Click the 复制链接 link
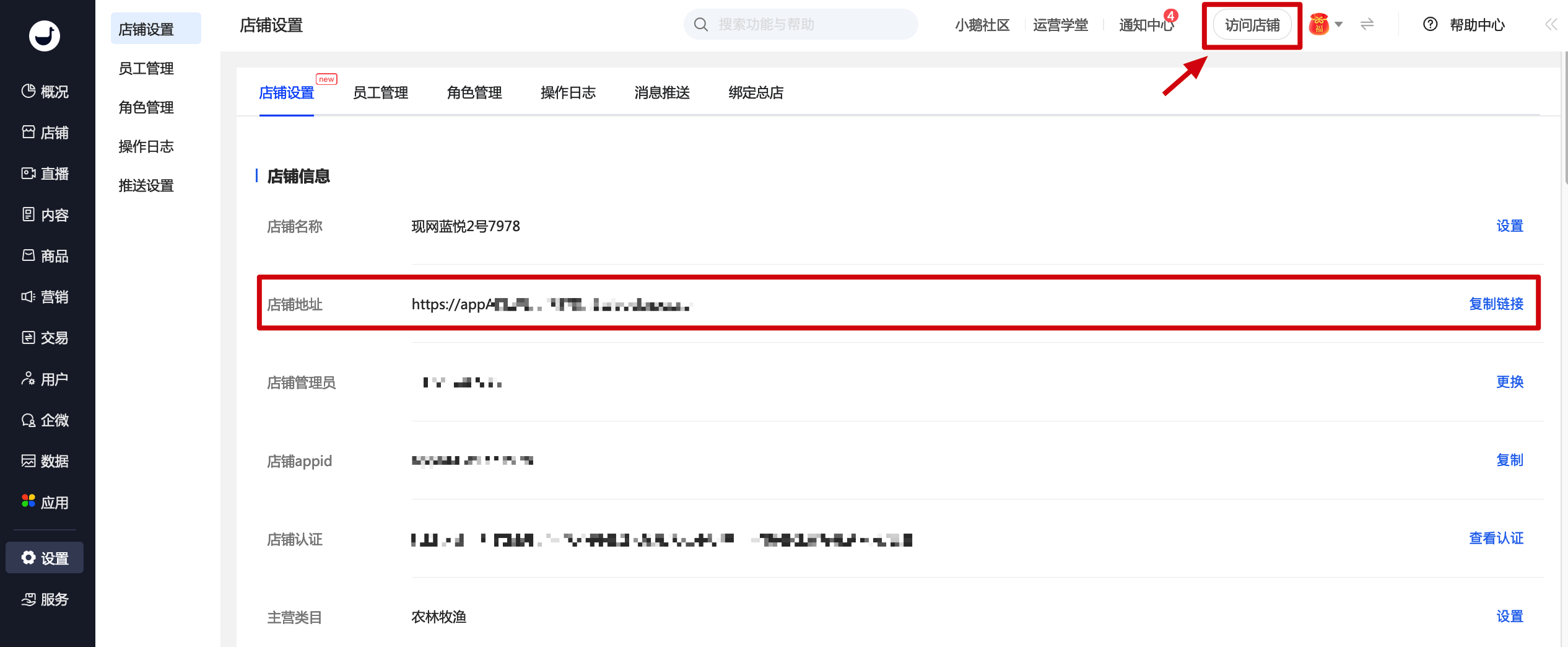The height and width of the screenshot is (647, 1568). click(x=1496, y=304)
